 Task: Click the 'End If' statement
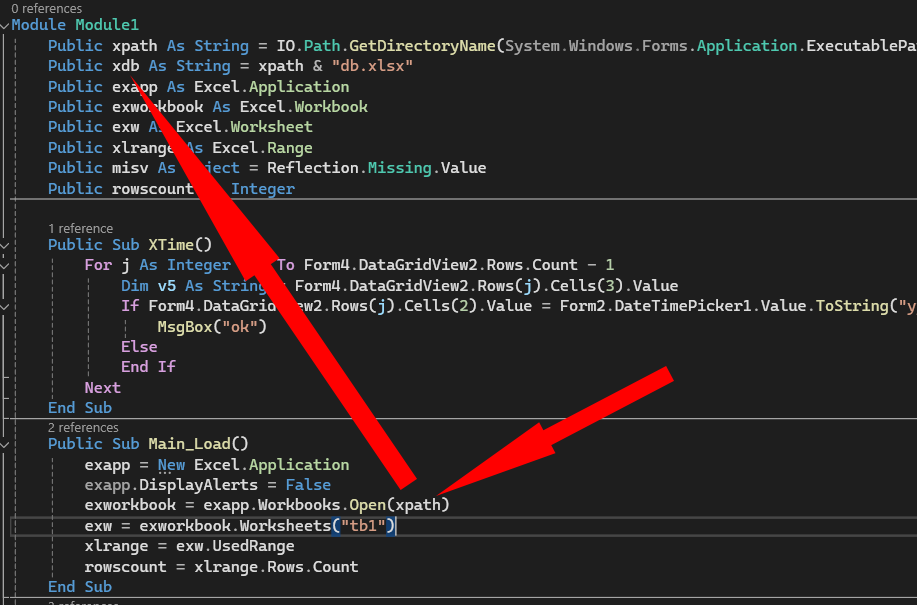tap(148, 367)
